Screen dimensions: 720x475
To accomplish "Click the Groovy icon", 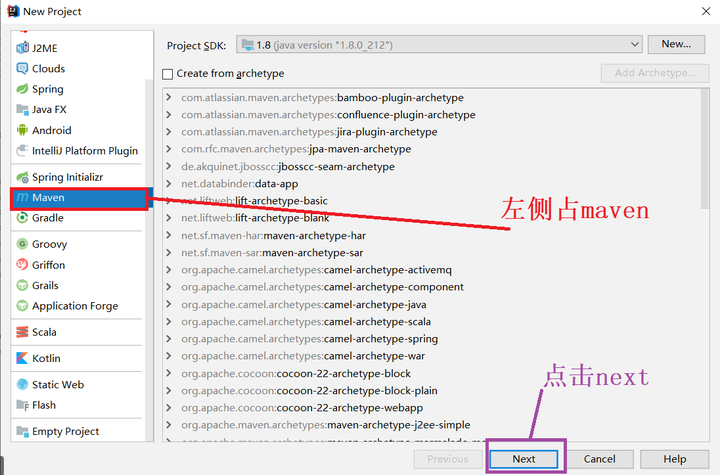I will (22, 244).
